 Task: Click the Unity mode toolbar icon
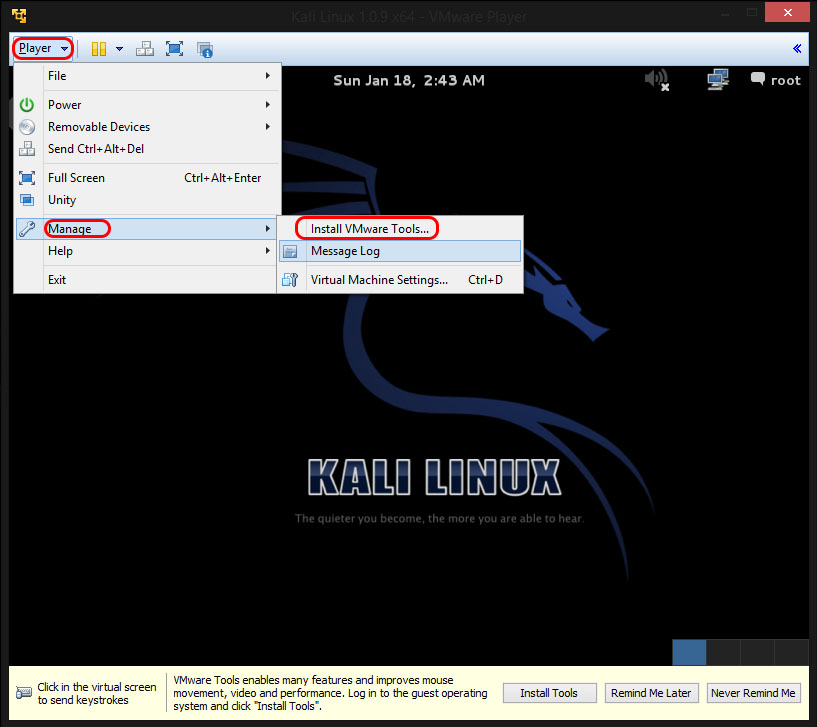[205, 50]
